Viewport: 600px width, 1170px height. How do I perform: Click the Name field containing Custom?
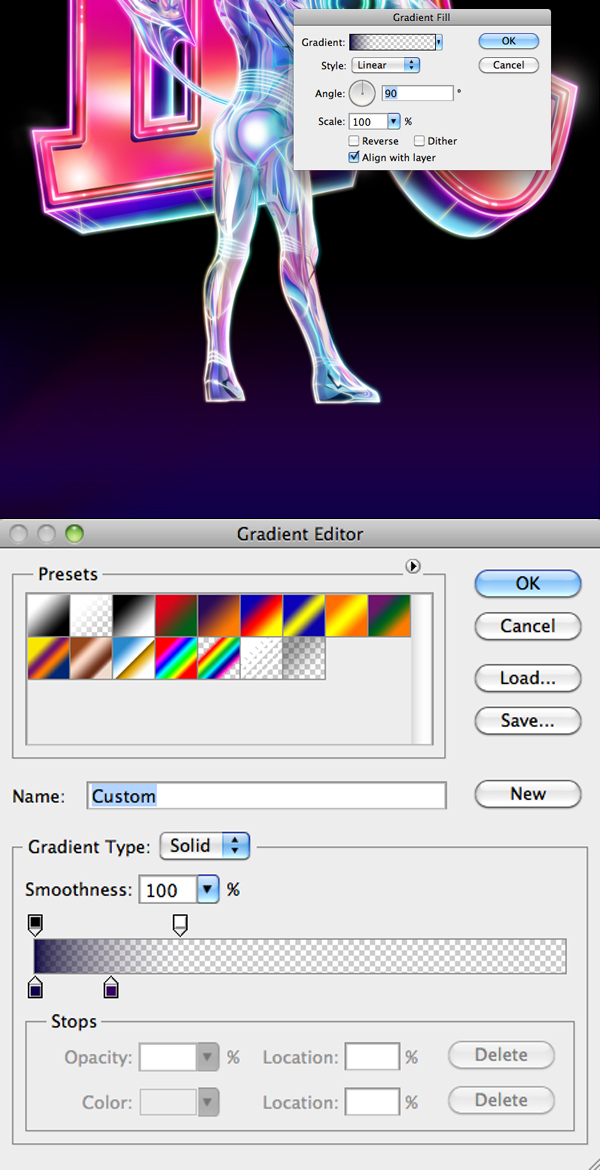pyautogui.click(x=266, y=796)
